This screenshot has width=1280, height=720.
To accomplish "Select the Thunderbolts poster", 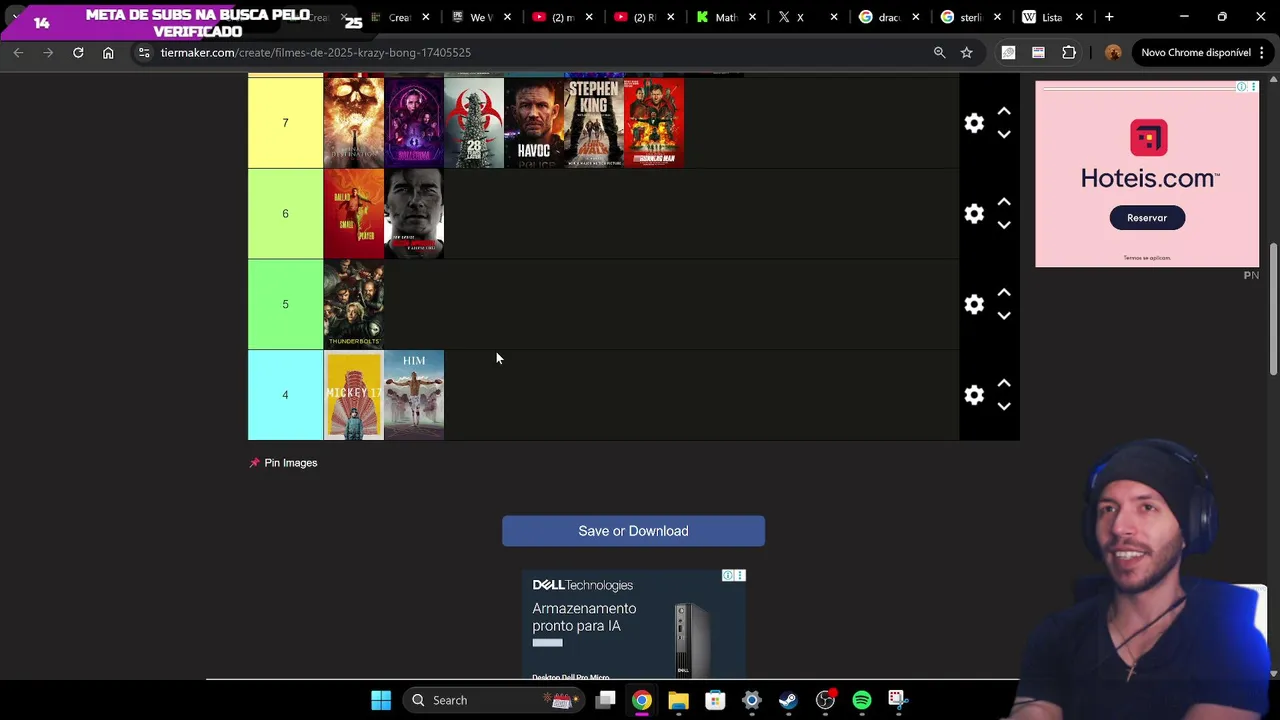I will [x=354, y=304].
